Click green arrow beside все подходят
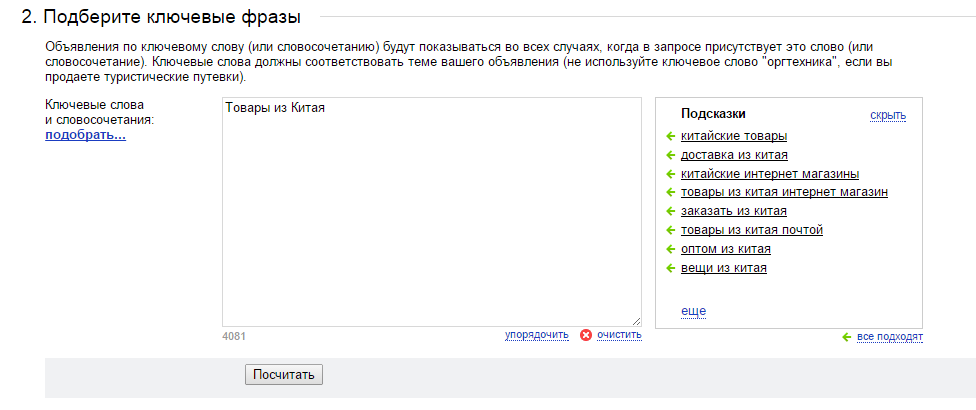This screenshot has width=976, height=410. [x=847, y=337]
